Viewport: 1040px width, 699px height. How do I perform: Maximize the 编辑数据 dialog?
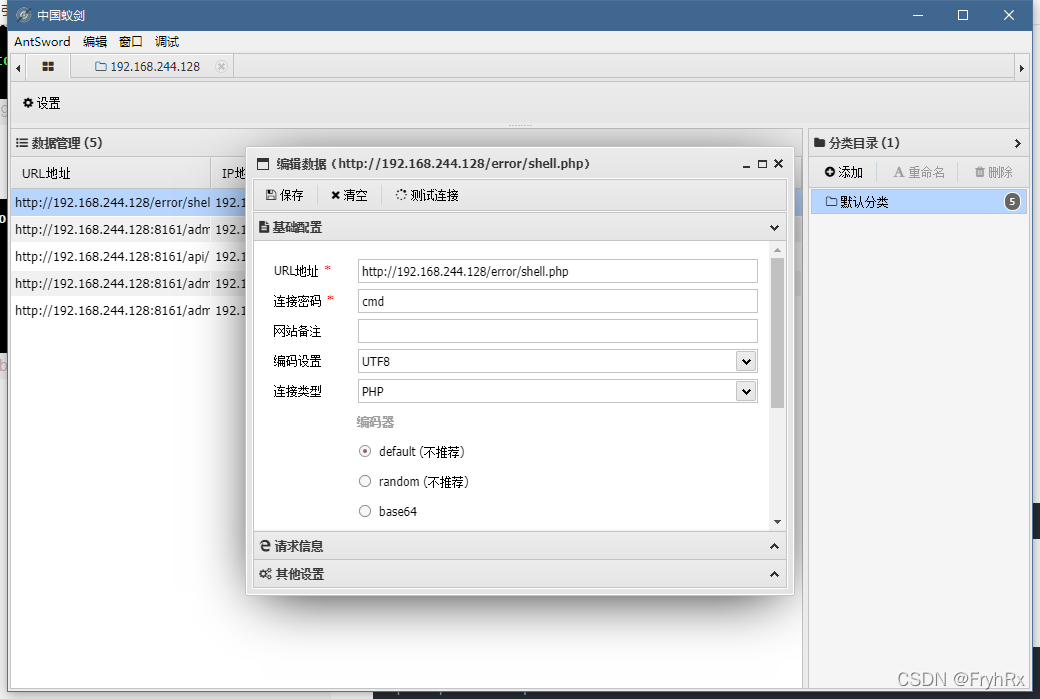point(762,164)
